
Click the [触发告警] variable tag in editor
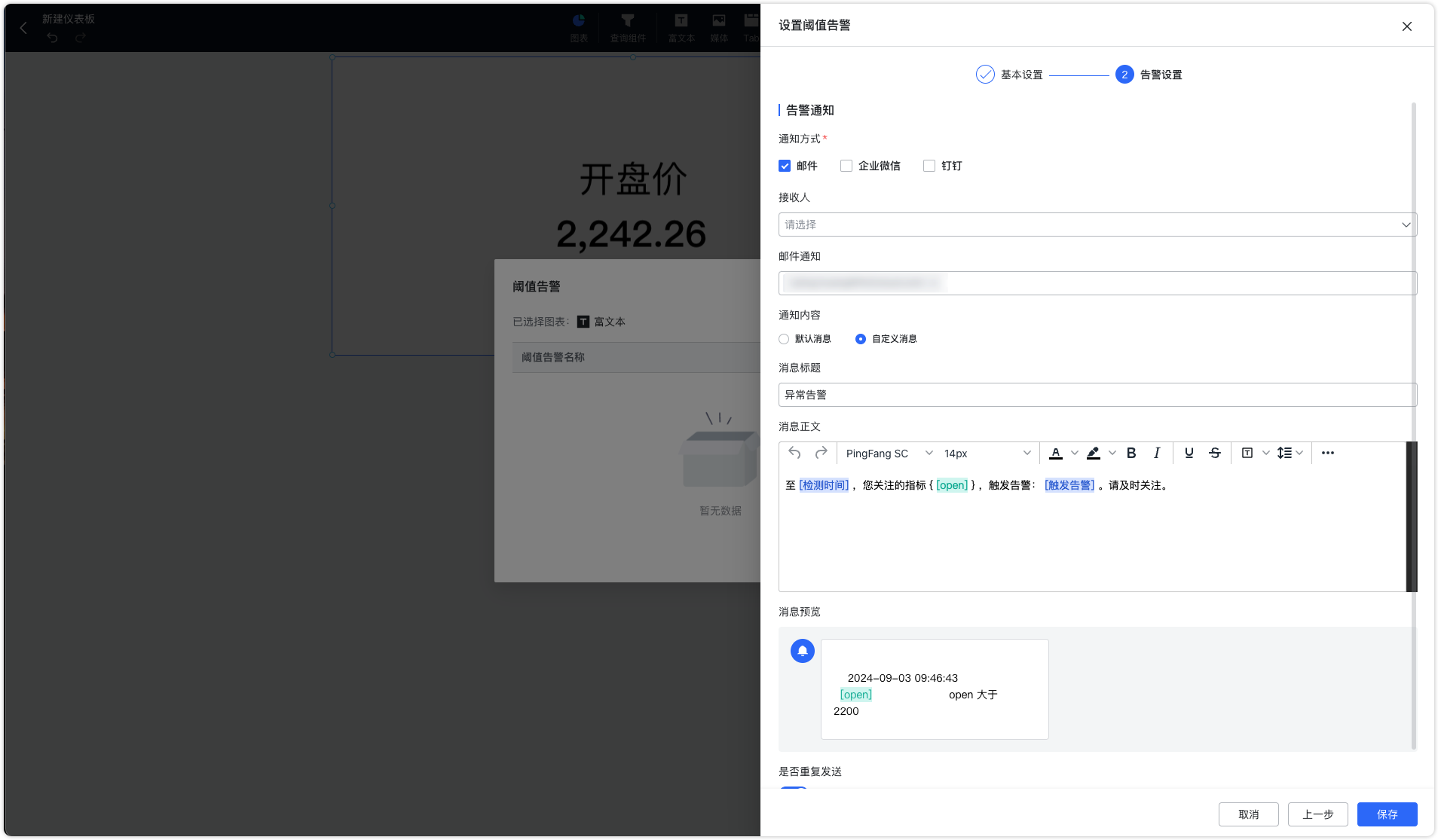click(x=1069, y=485)
